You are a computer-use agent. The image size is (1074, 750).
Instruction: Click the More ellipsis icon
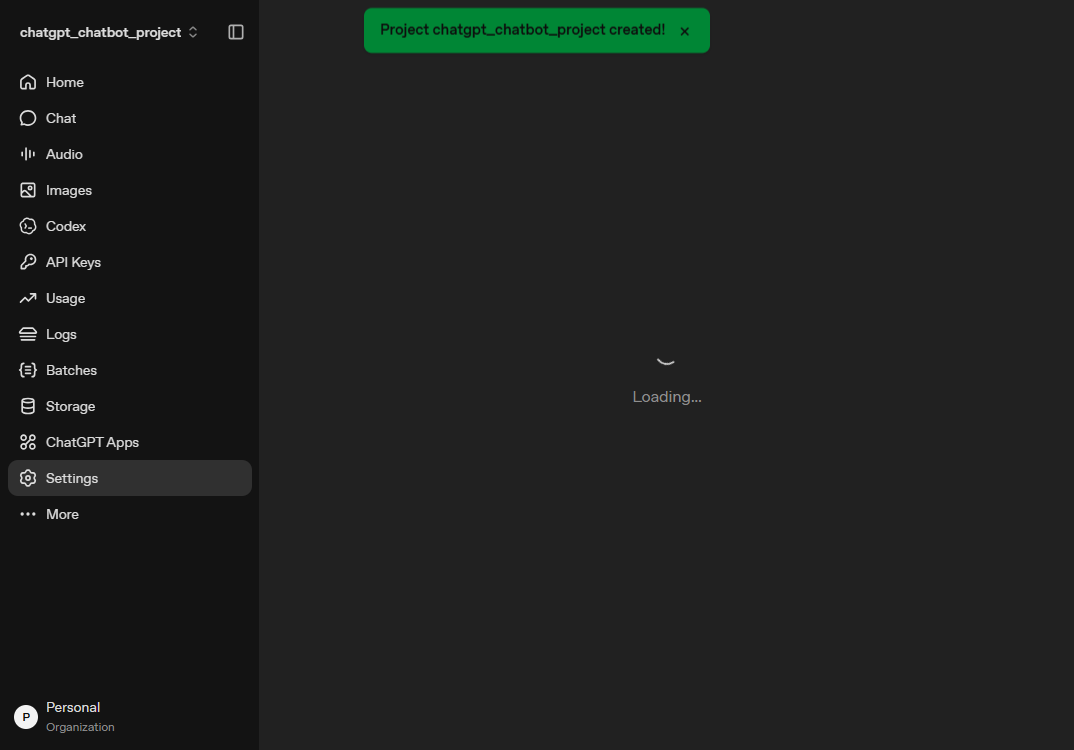coord(27,514)
